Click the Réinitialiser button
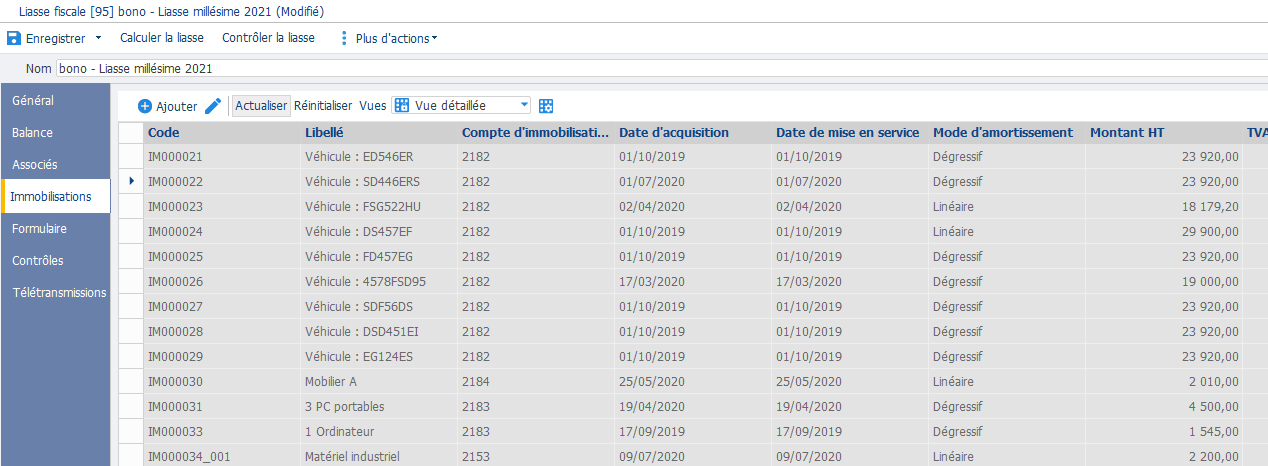The height and width of the screenshot is (466, 1268). click(323, 105)
